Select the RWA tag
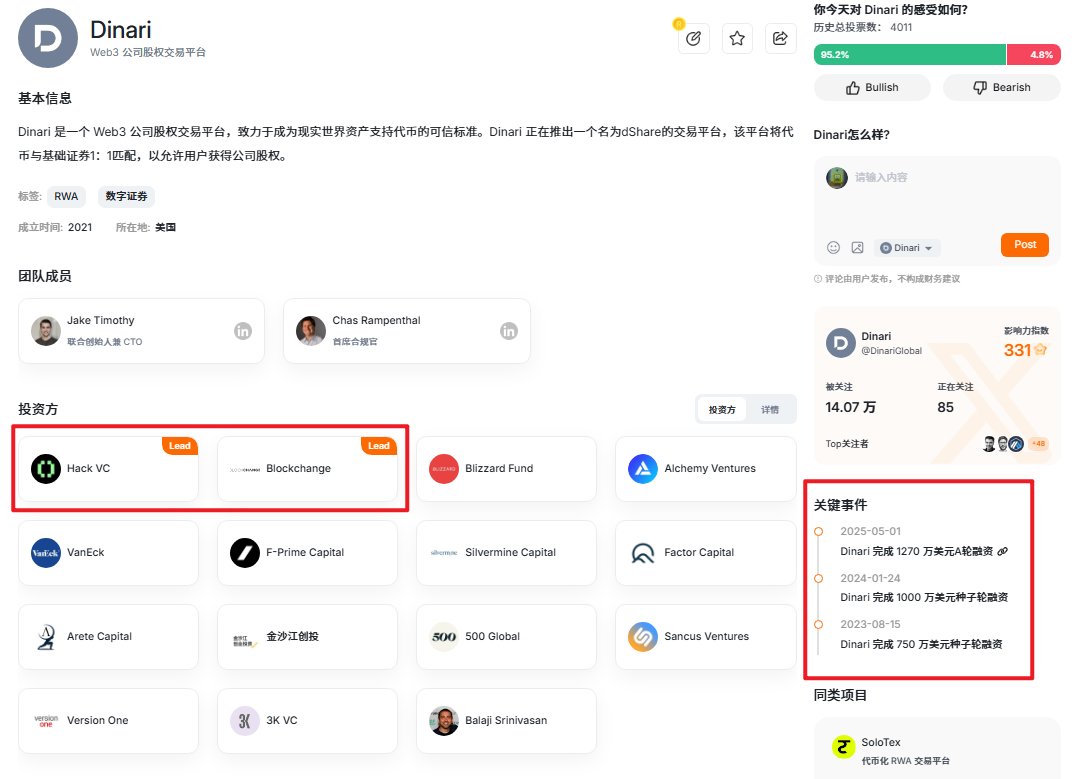Image resolution: width=1079 pixels, height=779 pixels. (66, 196)
